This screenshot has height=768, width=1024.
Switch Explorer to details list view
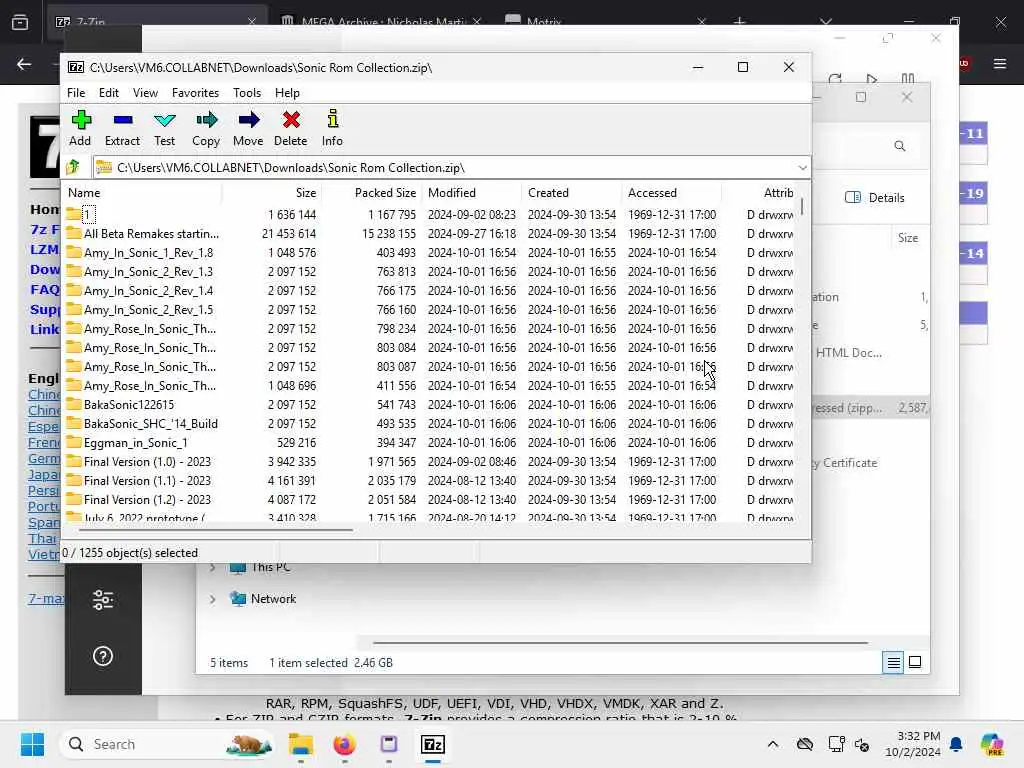(x=893, y=662)
